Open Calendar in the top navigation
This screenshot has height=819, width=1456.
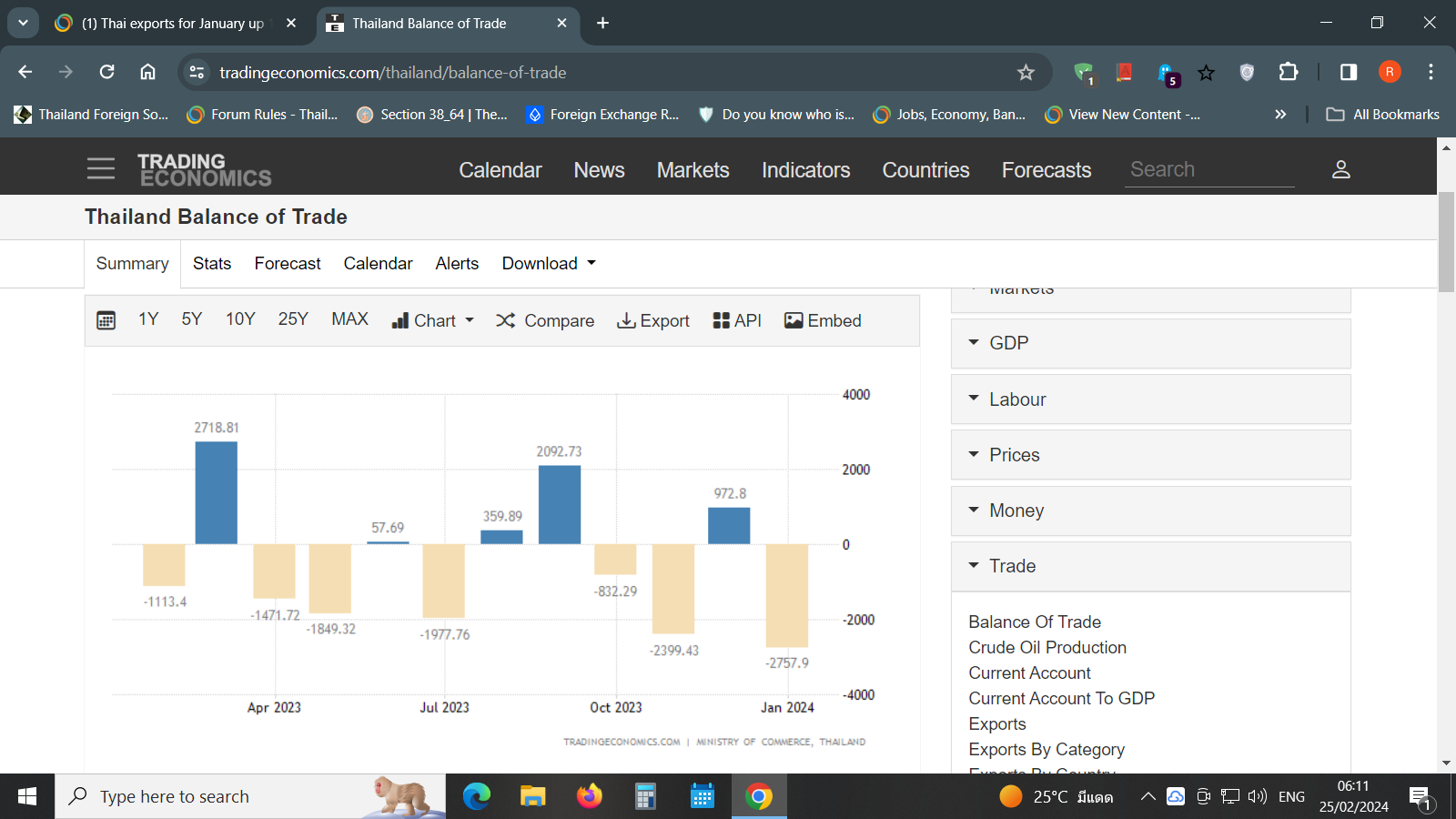pyautogui.click(x=500, y=170)
